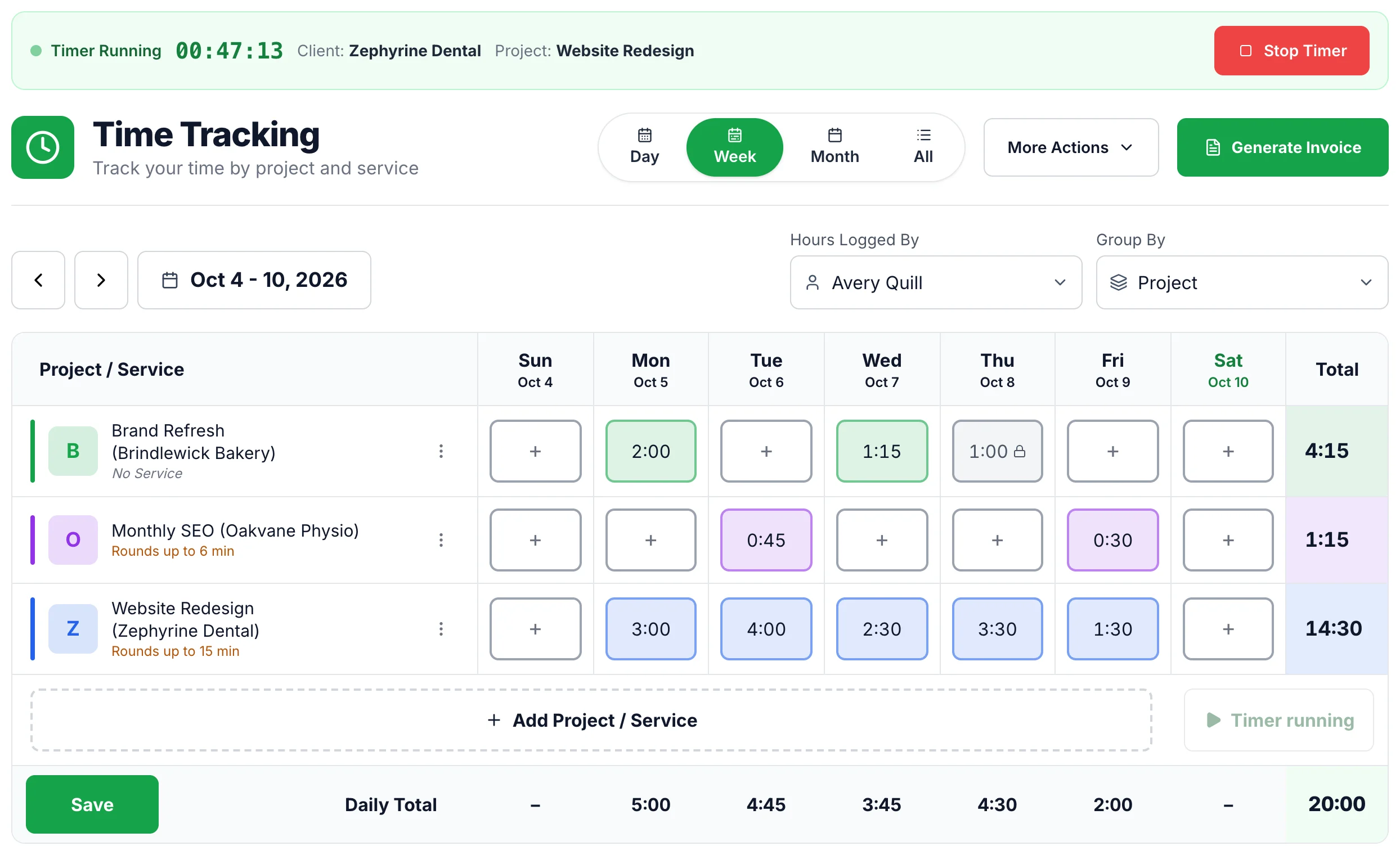Open Hours Logged By Avery Quill dropdown
The width and height of the screenshot is (1400, 855).
(x=936, y=282)
